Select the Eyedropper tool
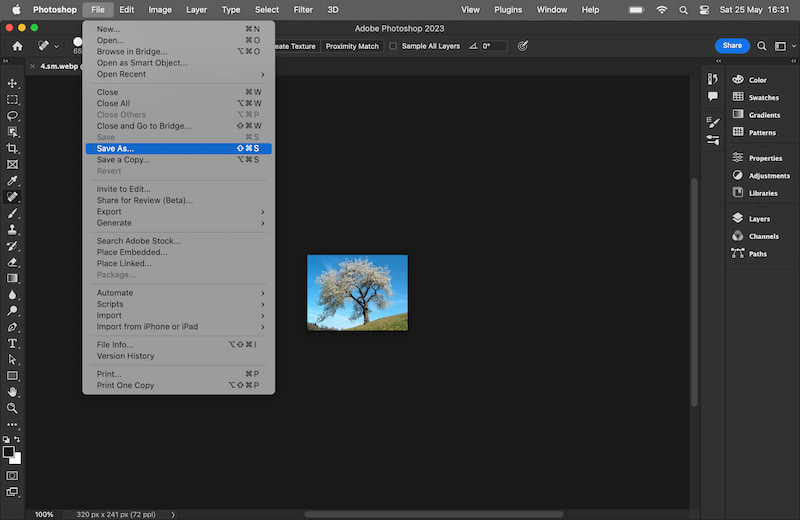800x520 pixels. [12, 181]
